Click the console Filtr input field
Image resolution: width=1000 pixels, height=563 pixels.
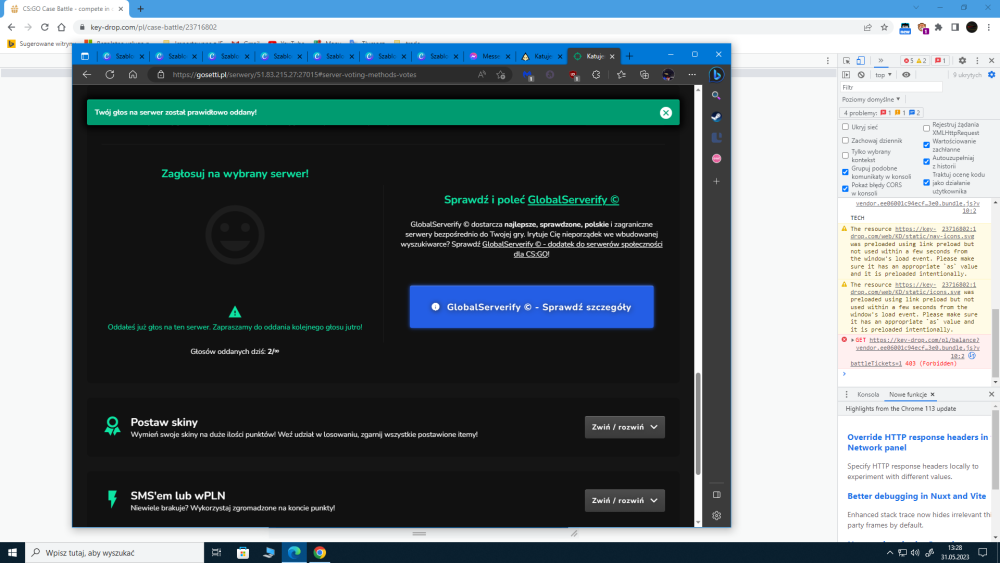(891, 87)
